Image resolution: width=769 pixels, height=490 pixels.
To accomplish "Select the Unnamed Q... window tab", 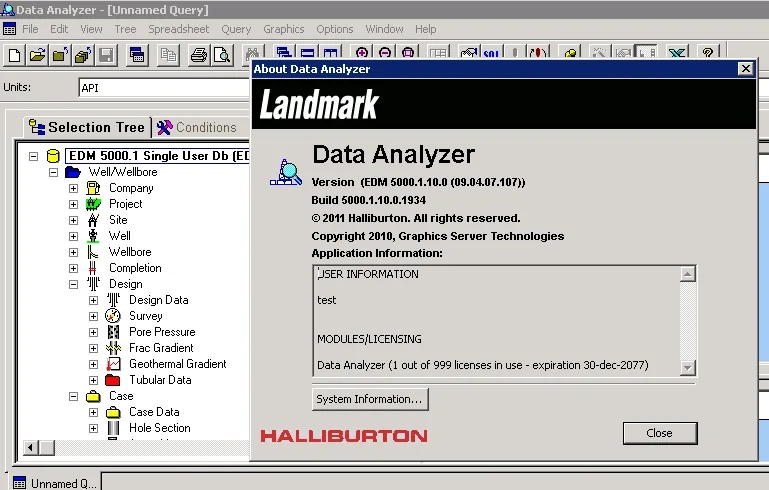I will 55,483.
